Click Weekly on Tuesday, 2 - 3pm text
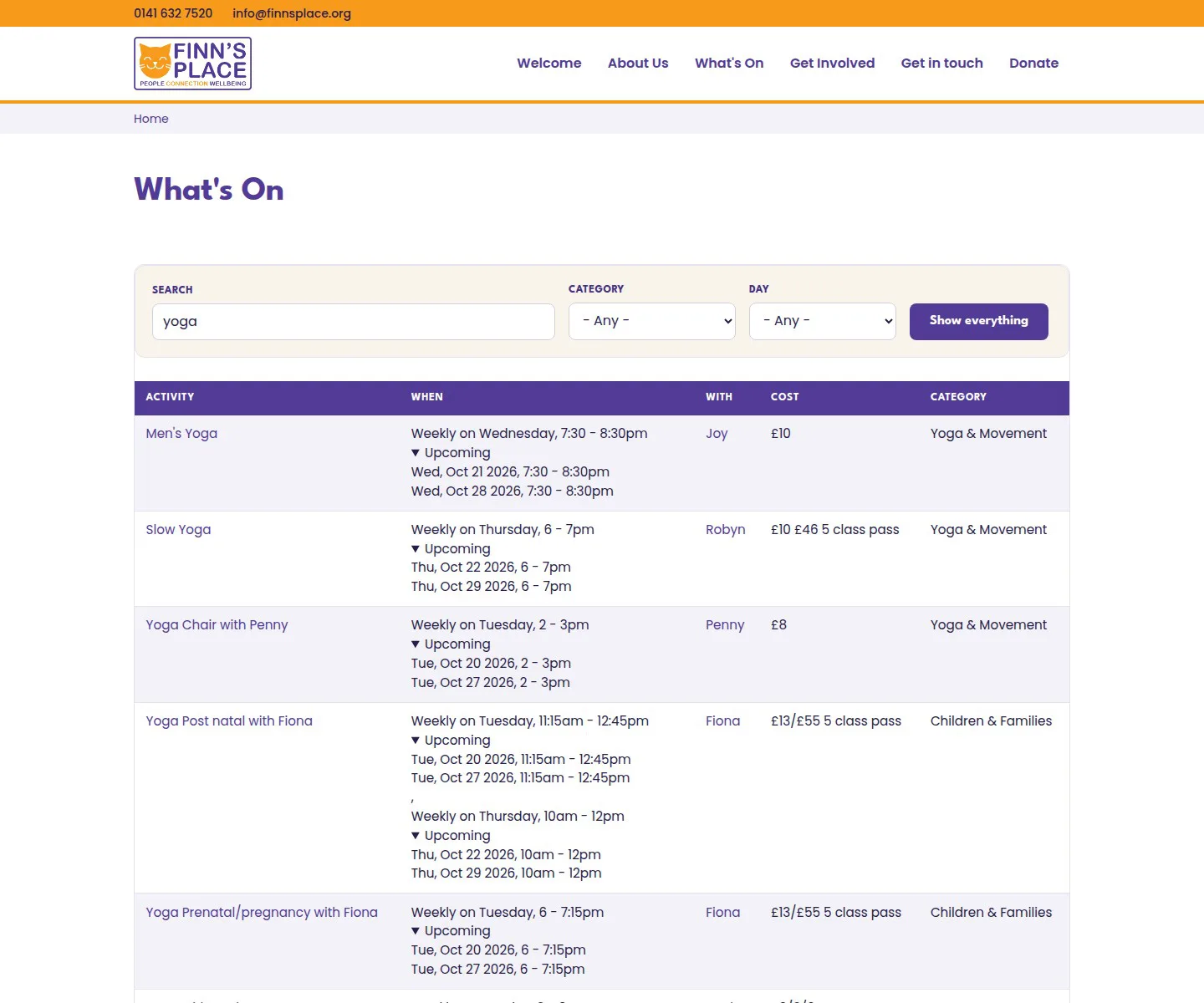 (500, 625)
